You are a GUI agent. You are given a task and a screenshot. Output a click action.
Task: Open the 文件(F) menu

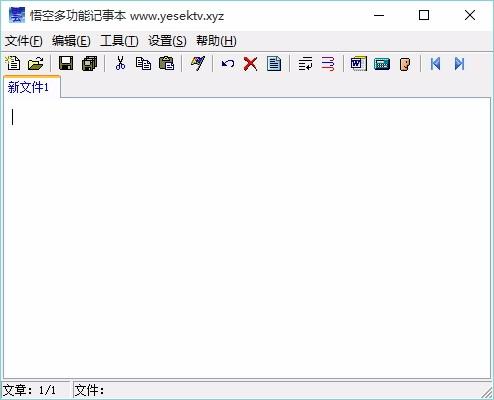tap(24, 41)
